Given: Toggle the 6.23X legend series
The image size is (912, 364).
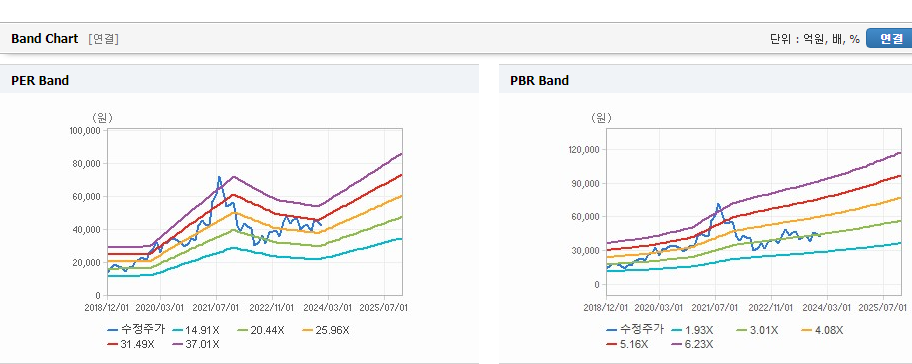Looking at the screenshot, I should pyautogui.click(x=692, y=344).
